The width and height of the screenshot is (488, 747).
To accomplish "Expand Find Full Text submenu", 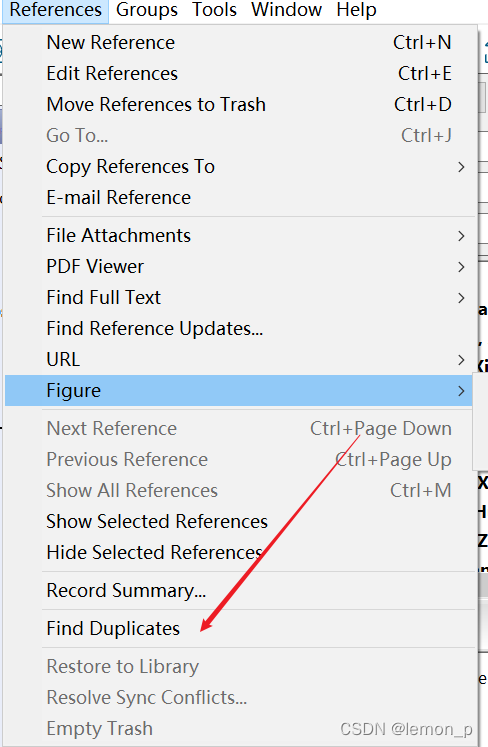I will [238, 297].
